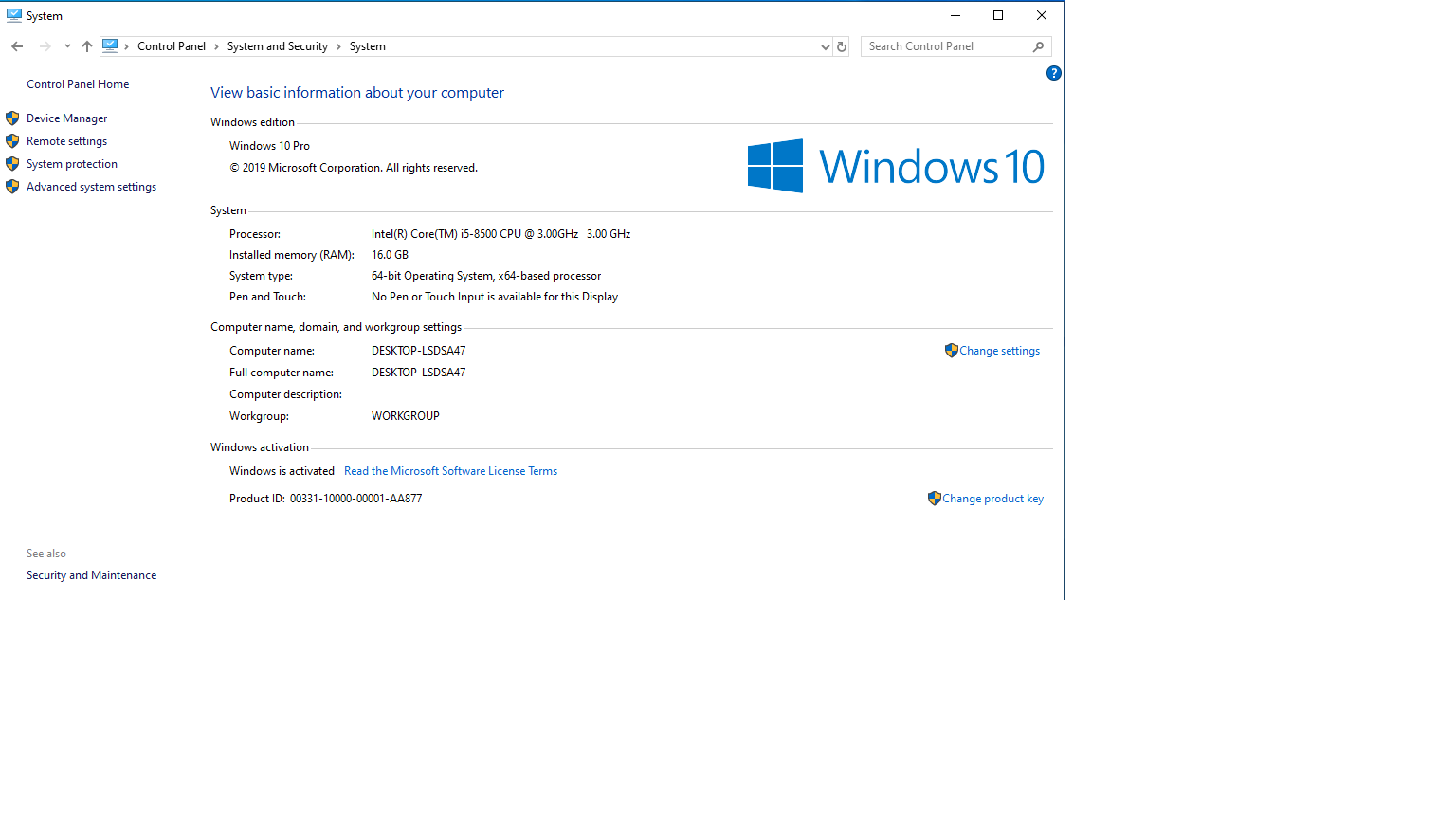Screen dimensions: 1456x819
Task: Click shield icon next to Change settings
Action: tap(952, 351)
